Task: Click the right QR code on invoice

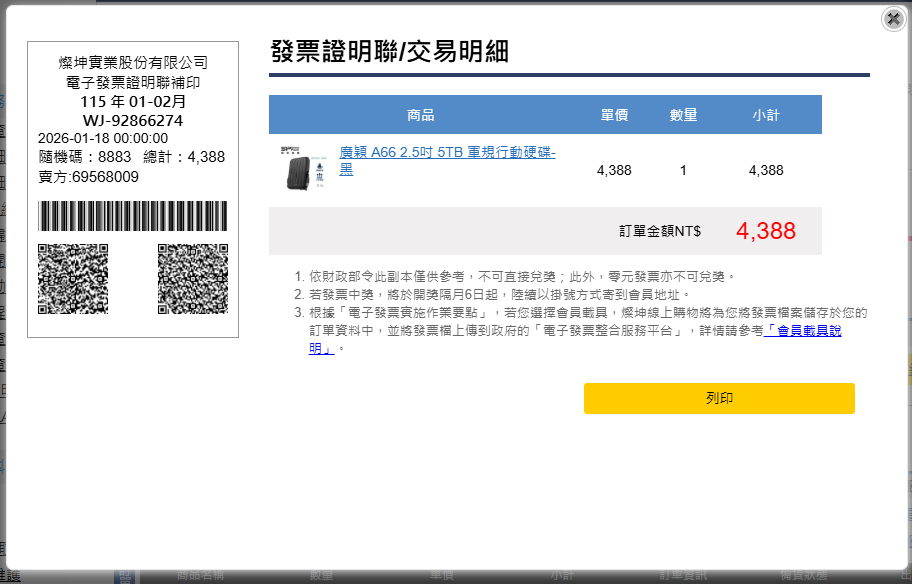Action: tap(192, 279)
